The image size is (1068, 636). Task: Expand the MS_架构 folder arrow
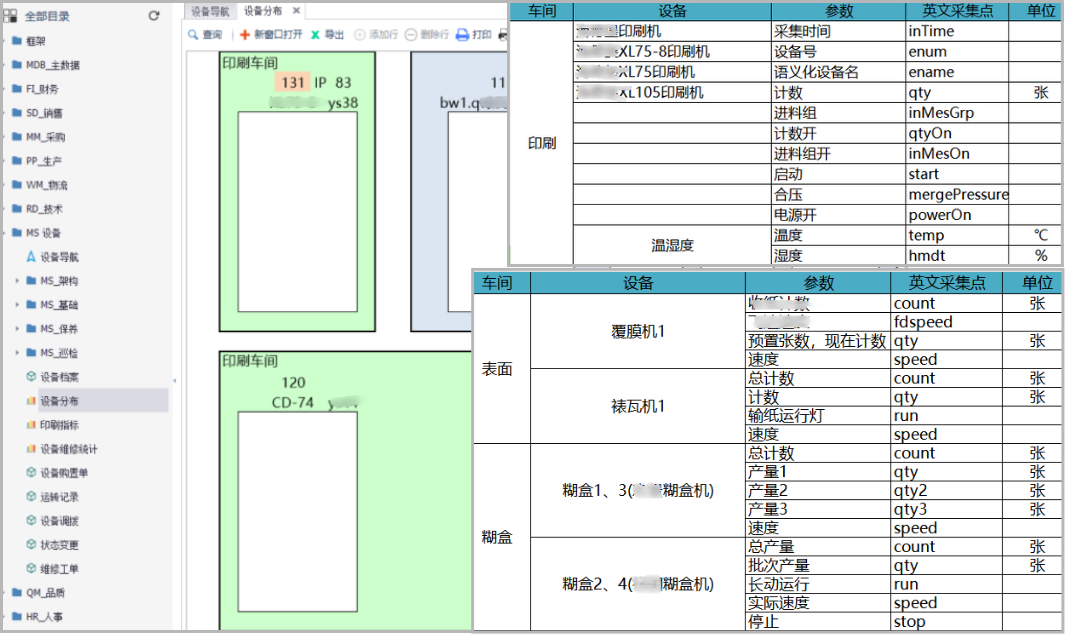pyautogui.click(x=17, y=281)
